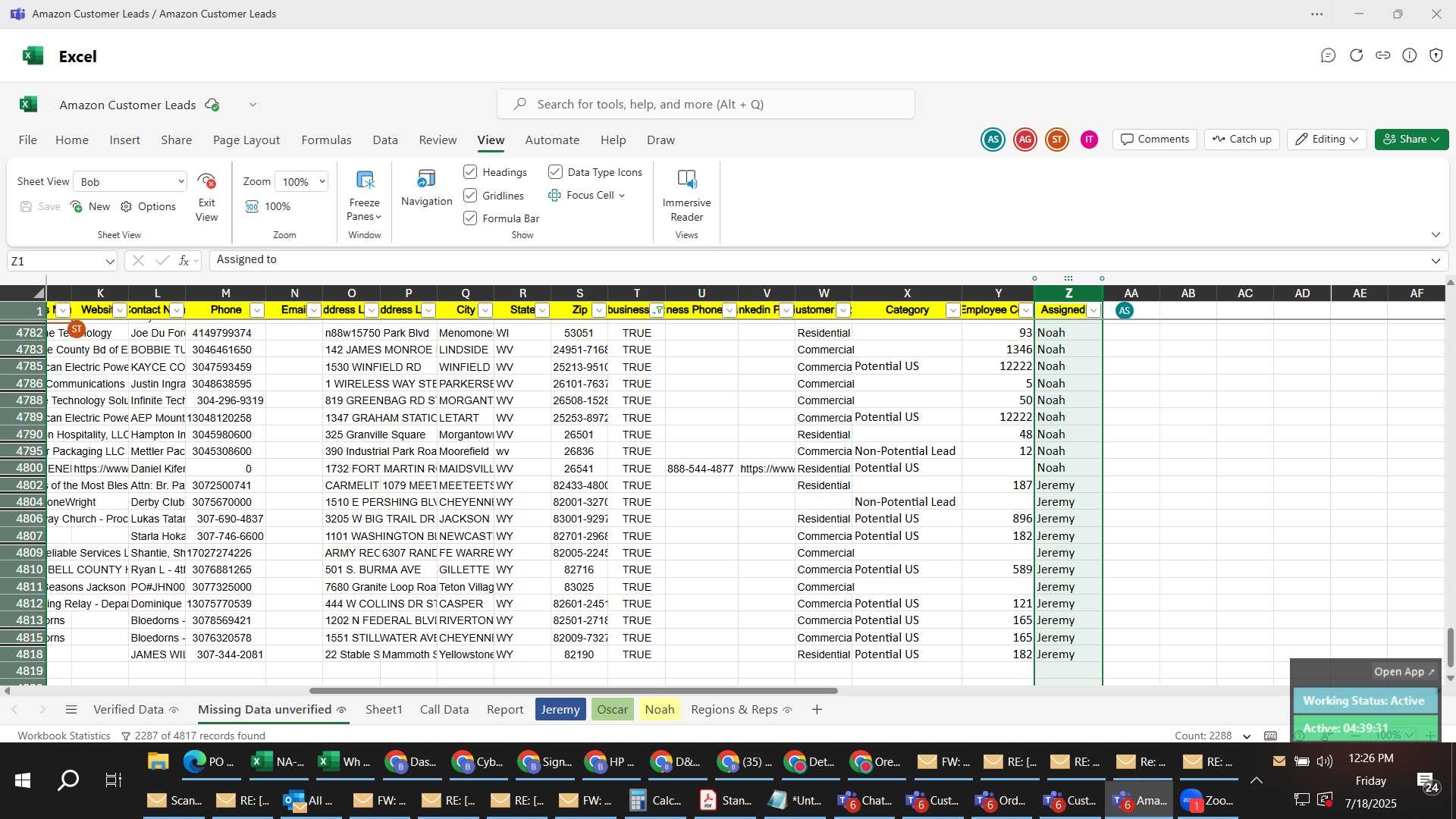Click the Count: 2288 status dropdown
Image resolution: width=1456 pixels, height=819 pixels.
(1213, 736)
